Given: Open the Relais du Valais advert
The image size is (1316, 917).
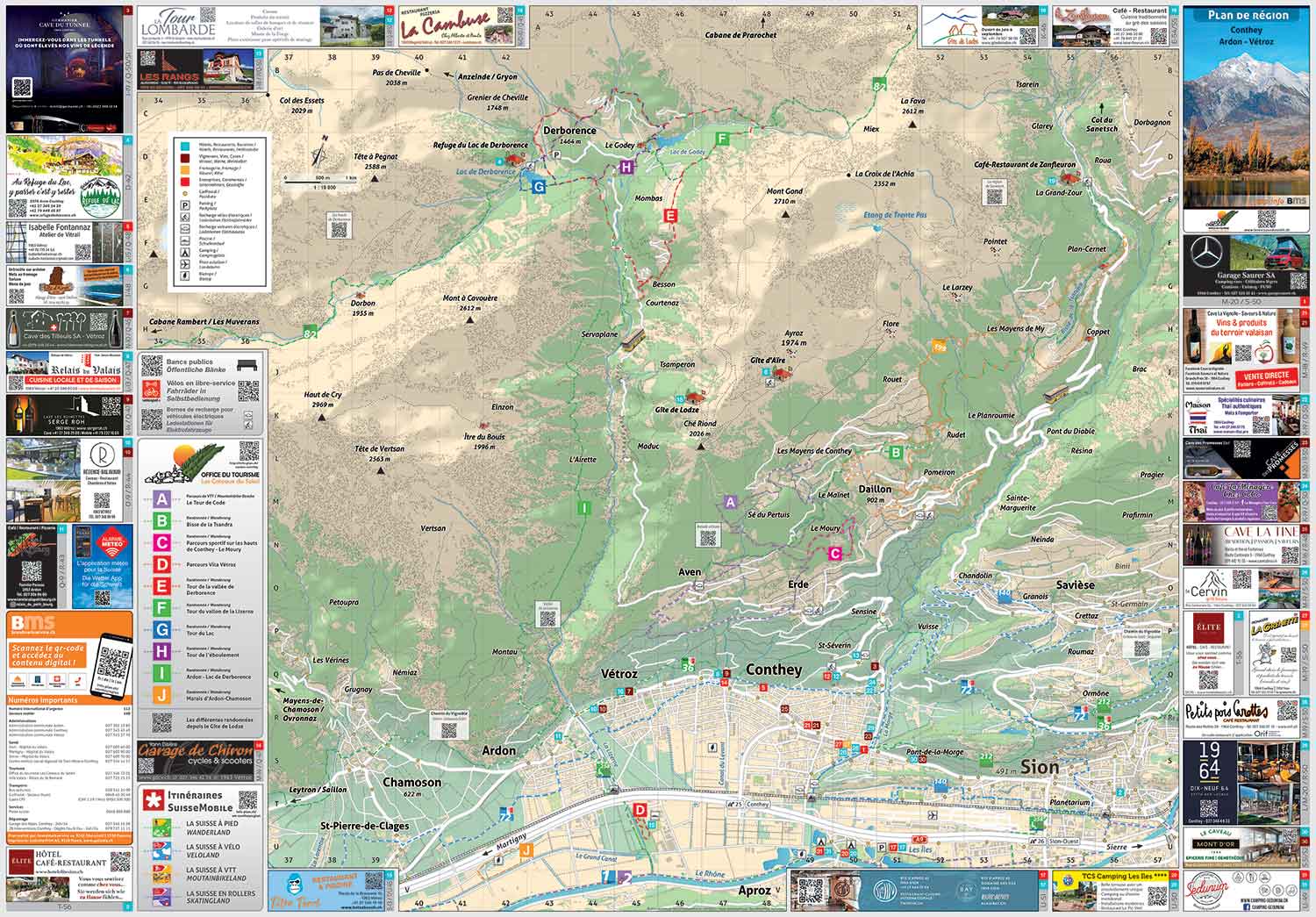Looking at the screenshot, I should coord(64,372).
